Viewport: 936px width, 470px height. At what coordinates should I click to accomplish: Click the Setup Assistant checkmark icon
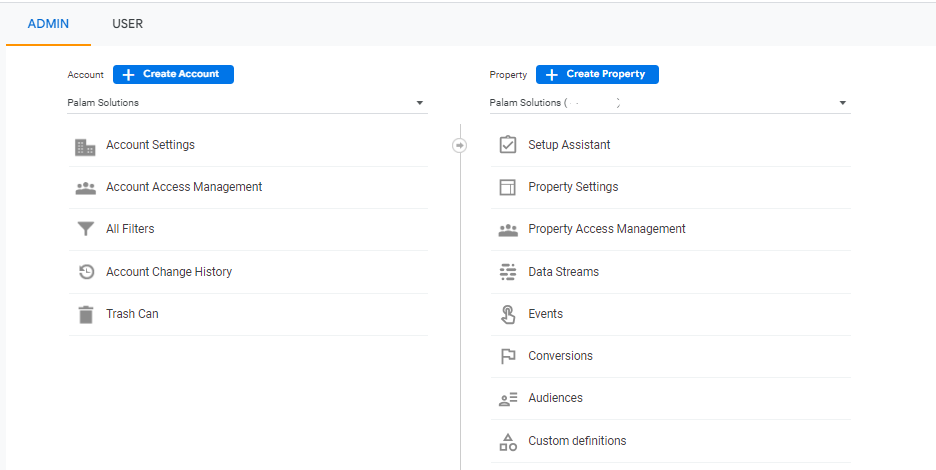click(508, 145)
